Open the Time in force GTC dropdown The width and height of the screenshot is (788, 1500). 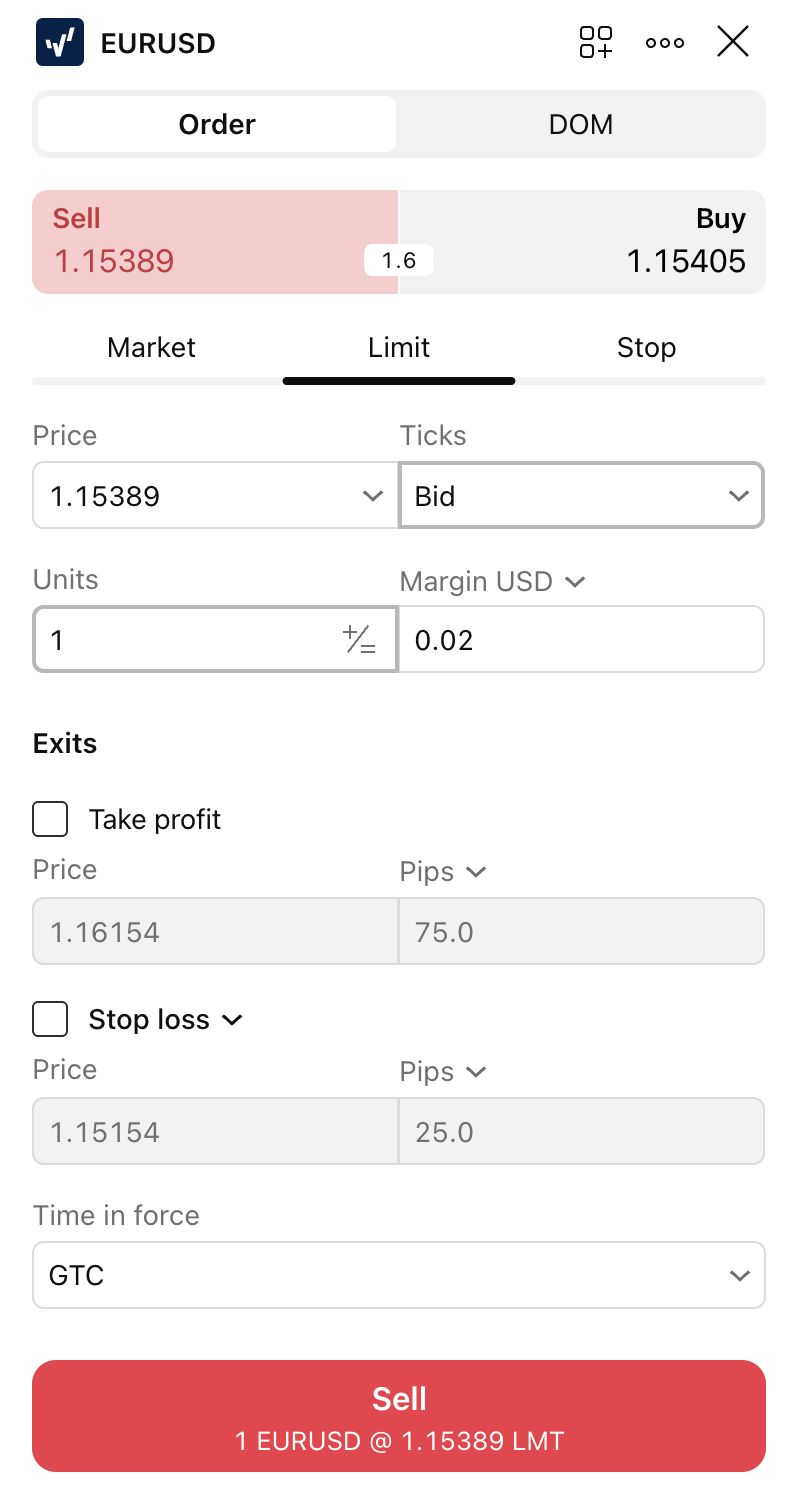(x=399, y=1276)
